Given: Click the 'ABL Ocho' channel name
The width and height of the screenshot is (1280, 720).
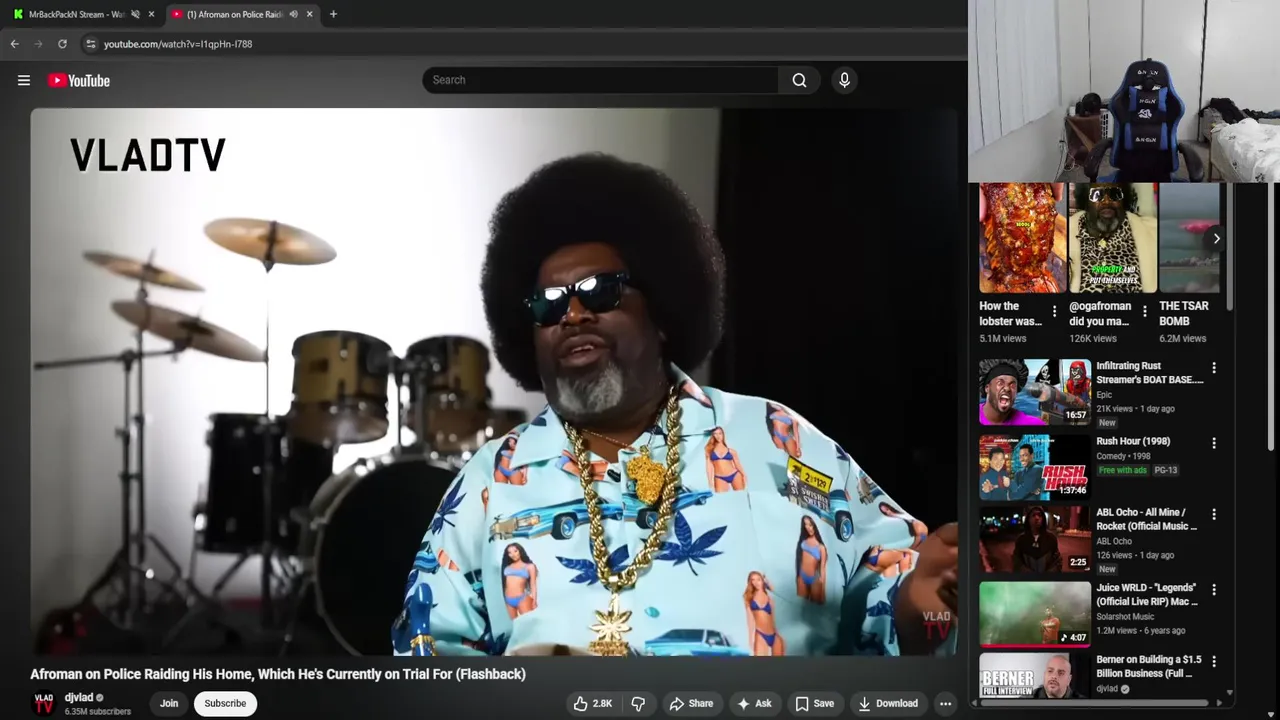Looking at the screenshot, I should click(1114, 541).
